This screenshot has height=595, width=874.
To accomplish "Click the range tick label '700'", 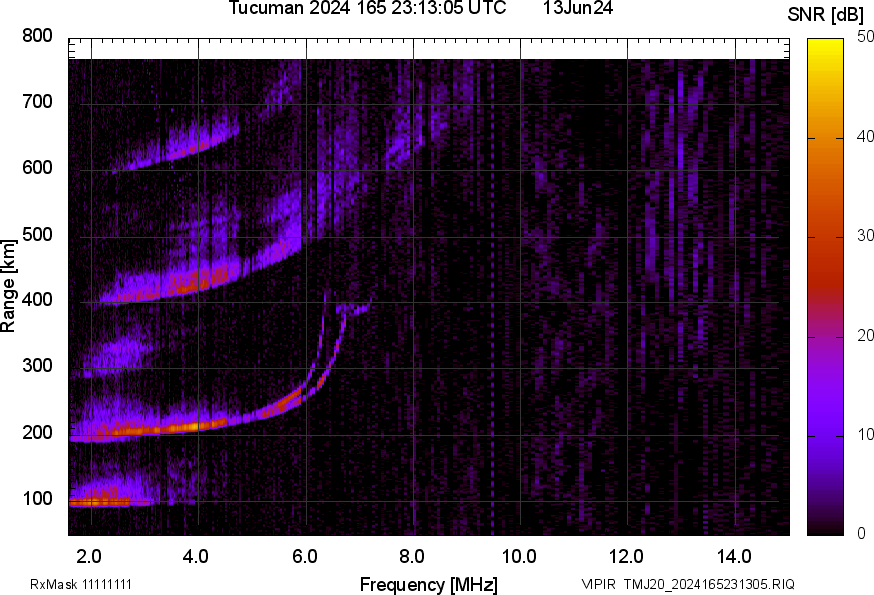I will pos(37,102).
